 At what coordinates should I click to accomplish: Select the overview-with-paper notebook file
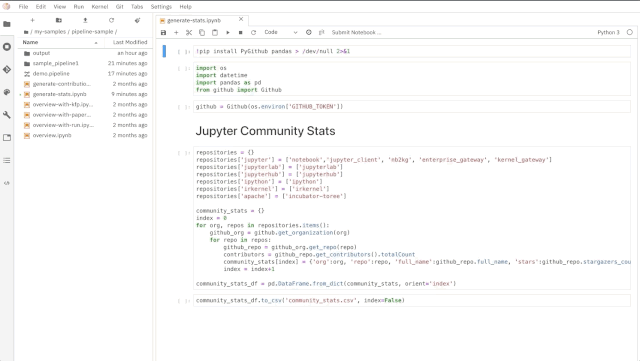[x=85, y=115]
